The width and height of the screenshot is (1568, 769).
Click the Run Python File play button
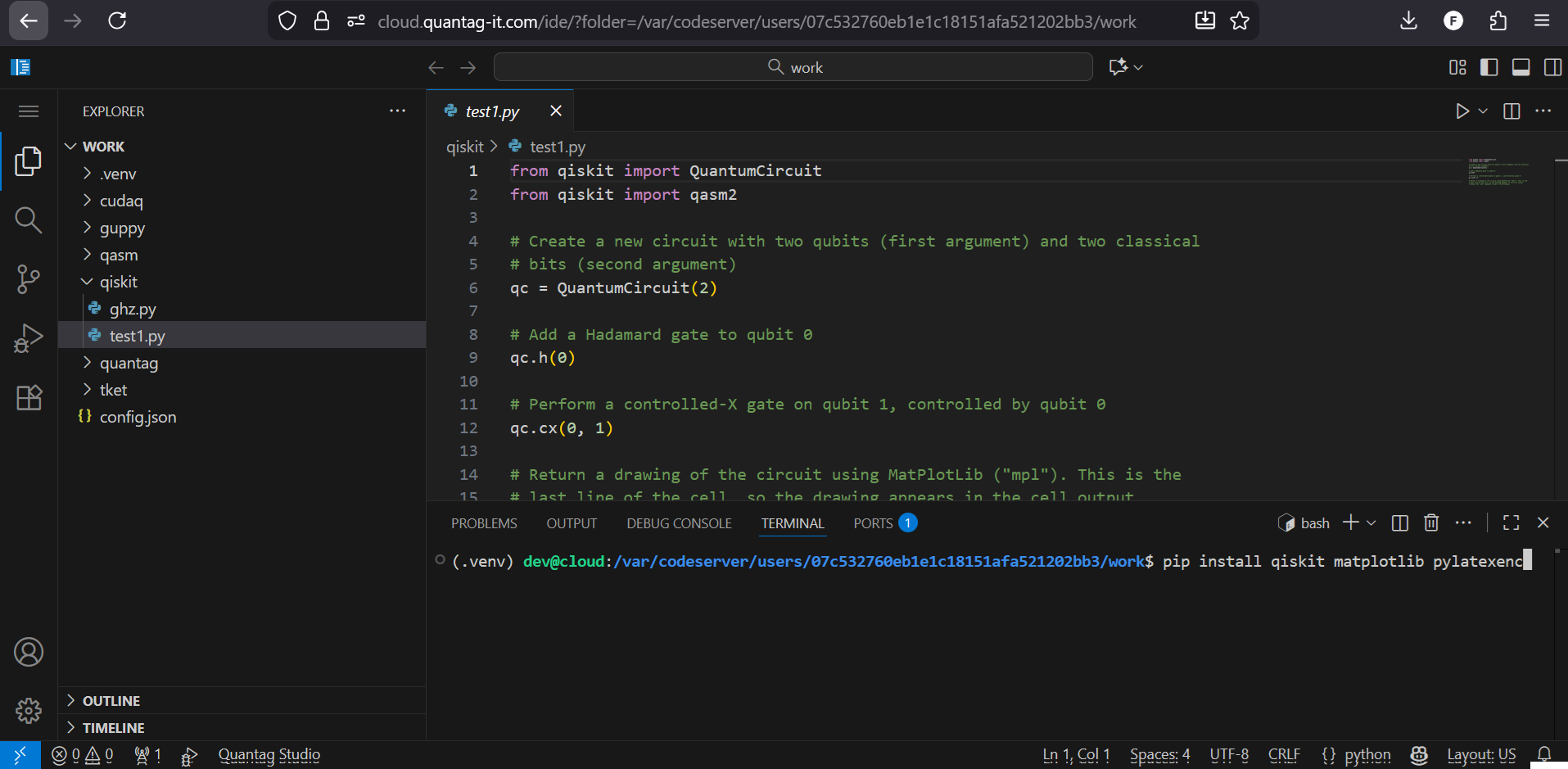(1462, 111)
